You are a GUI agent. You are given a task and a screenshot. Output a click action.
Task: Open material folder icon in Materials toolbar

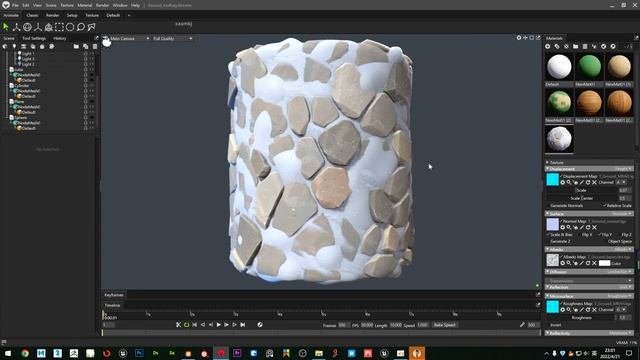point(576,47)
